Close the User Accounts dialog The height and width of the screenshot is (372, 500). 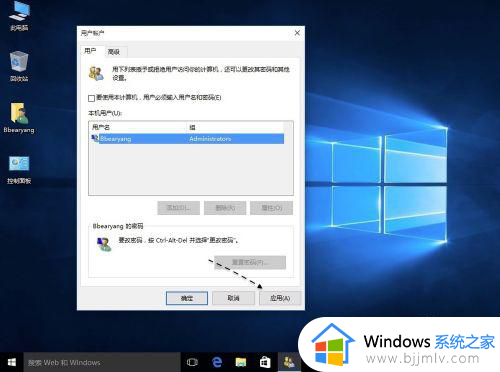(x=297, y=33)
